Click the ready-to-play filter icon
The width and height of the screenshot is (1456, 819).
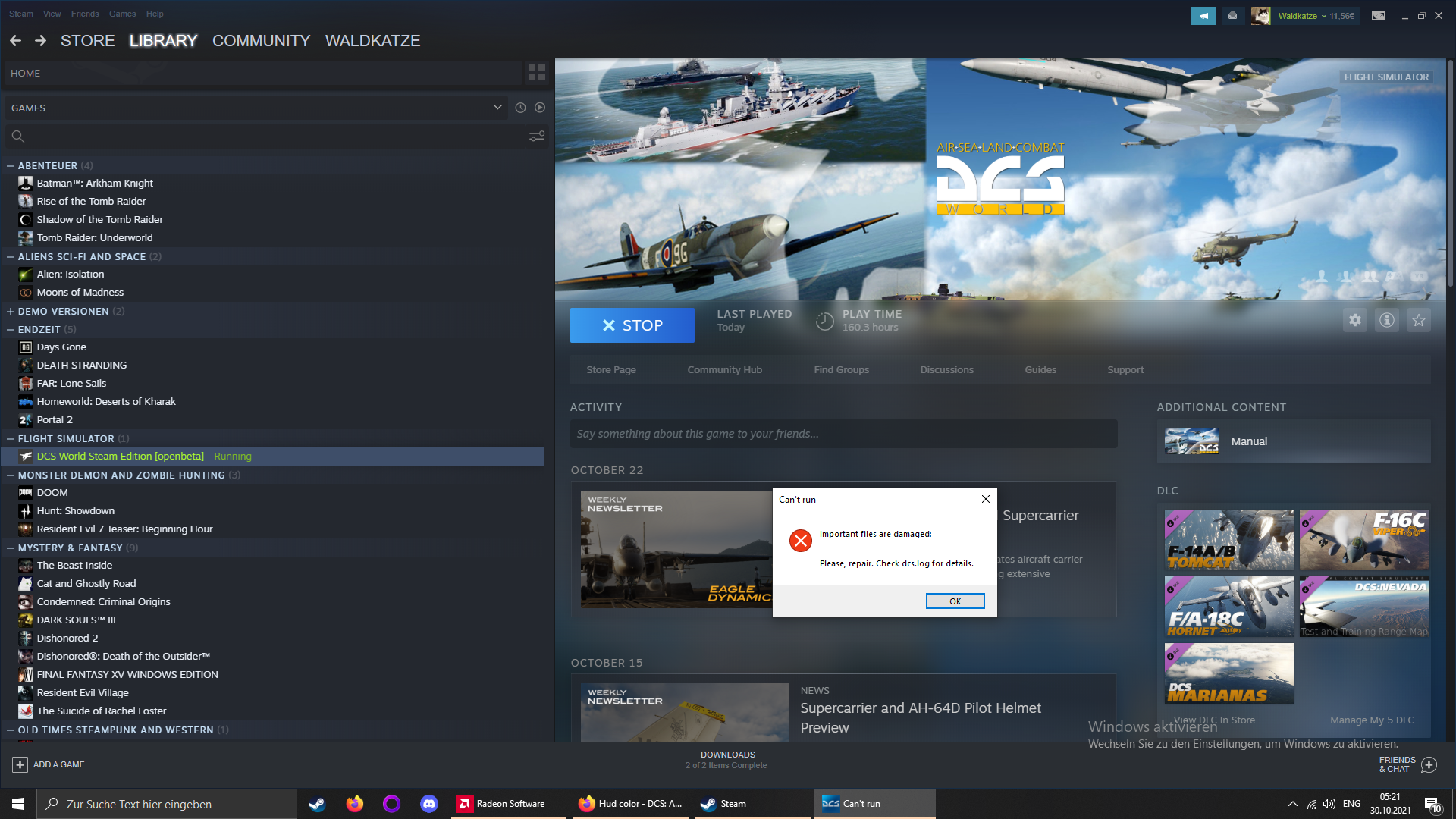pyautogui.click(x=540, y=108)
